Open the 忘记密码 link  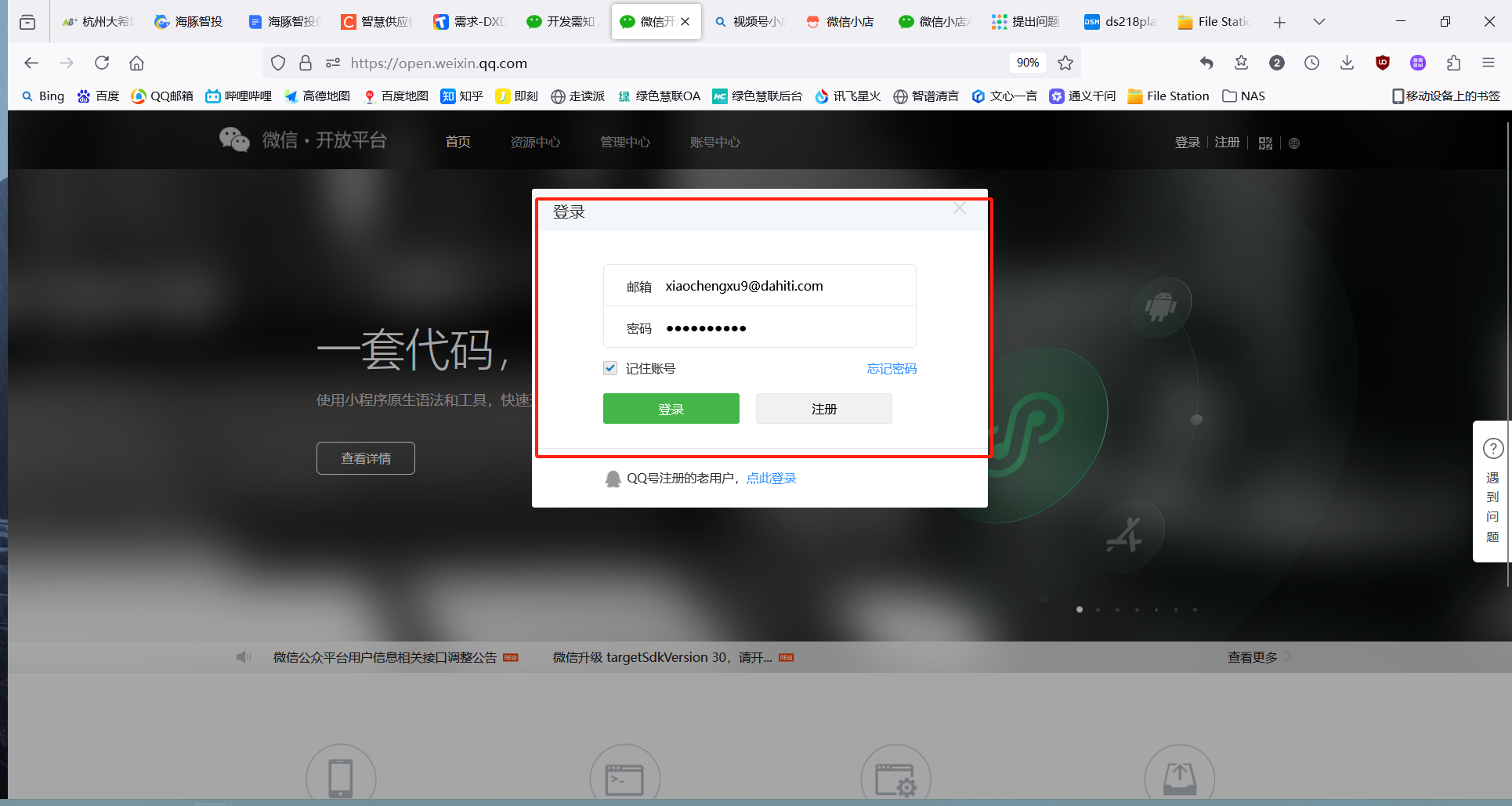[892, 368]
